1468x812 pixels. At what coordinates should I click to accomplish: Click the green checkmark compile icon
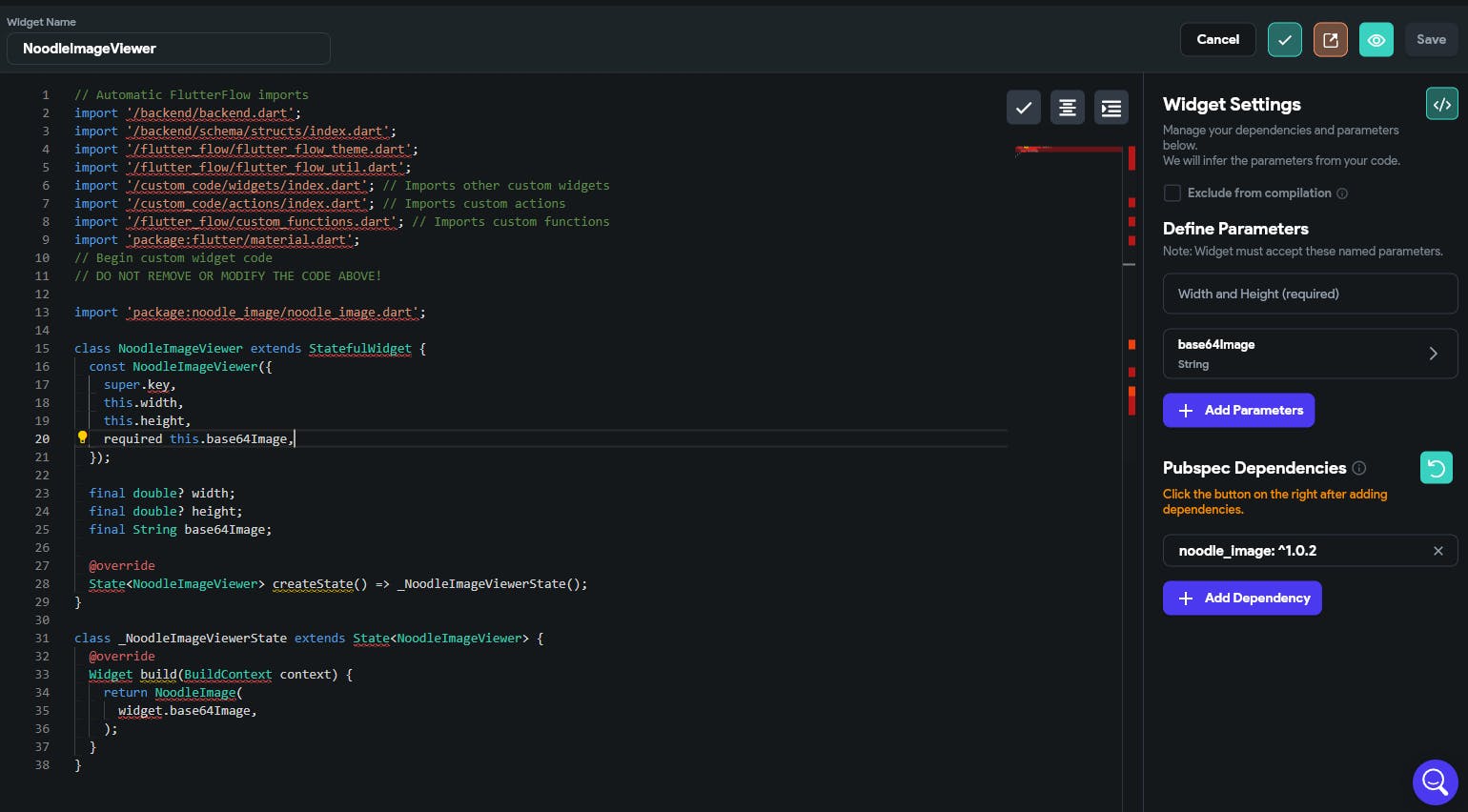pos(1284,40)
